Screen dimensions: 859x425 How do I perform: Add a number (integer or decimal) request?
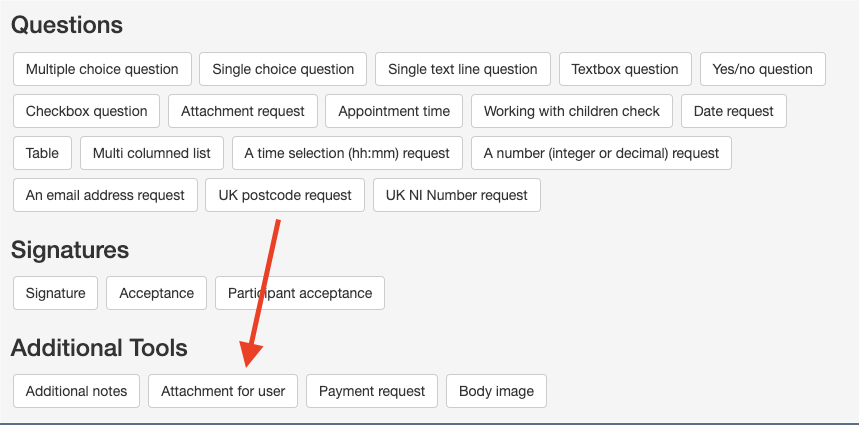point(601,153)
